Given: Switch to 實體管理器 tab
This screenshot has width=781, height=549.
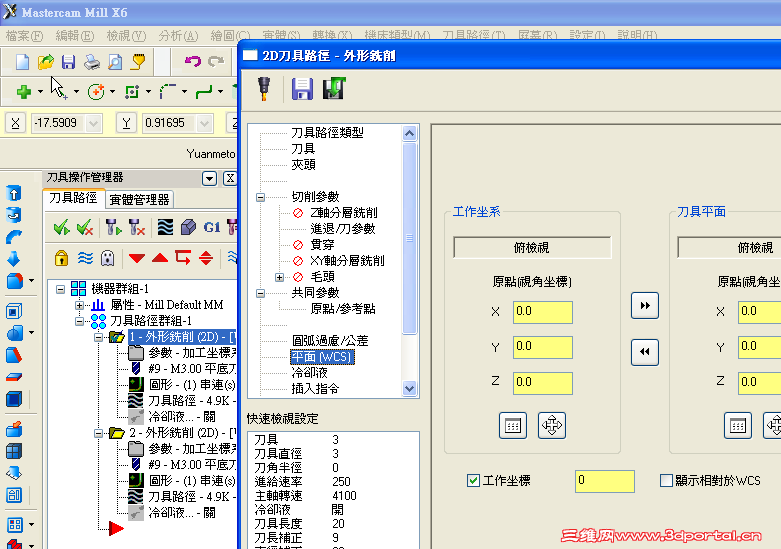Looking at the screenshot, I should (x=139, y=200).
